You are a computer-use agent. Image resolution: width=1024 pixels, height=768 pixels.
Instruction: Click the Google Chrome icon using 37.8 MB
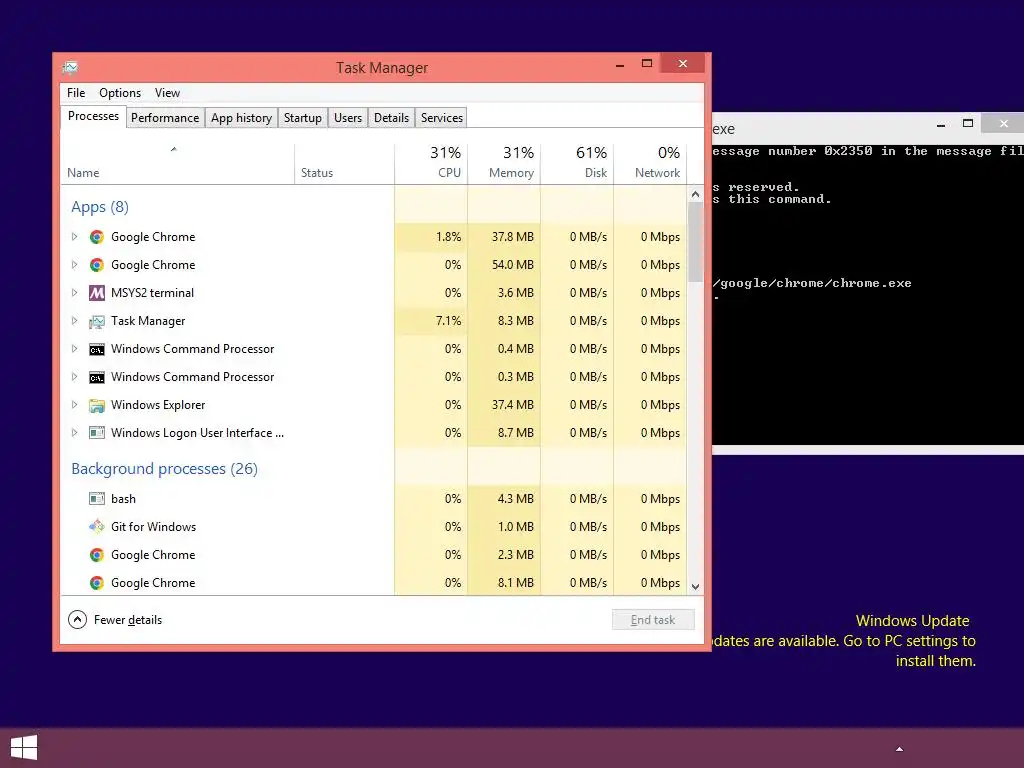click(x=97, y=237)
